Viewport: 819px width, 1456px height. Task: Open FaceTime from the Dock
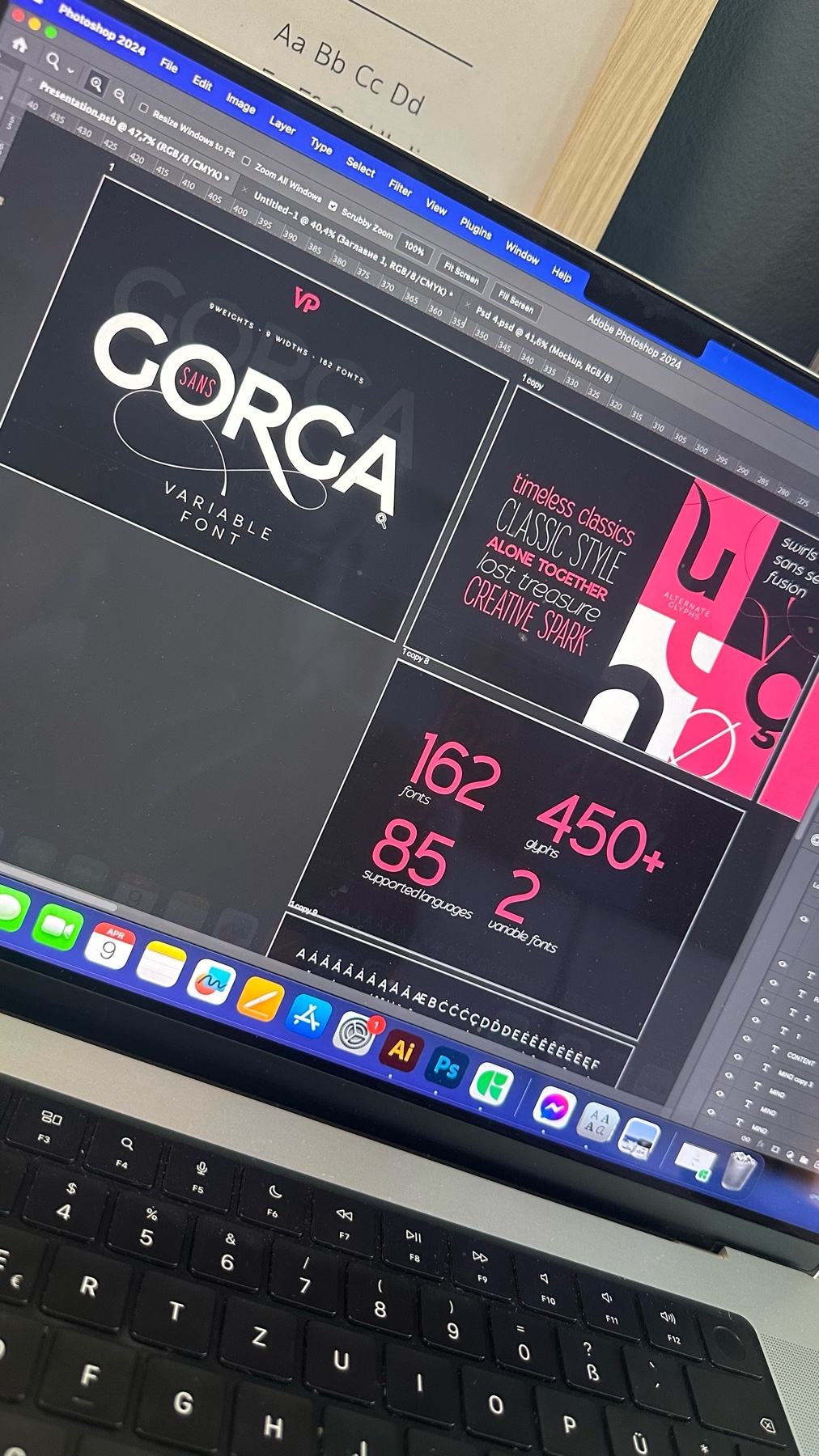57,927
